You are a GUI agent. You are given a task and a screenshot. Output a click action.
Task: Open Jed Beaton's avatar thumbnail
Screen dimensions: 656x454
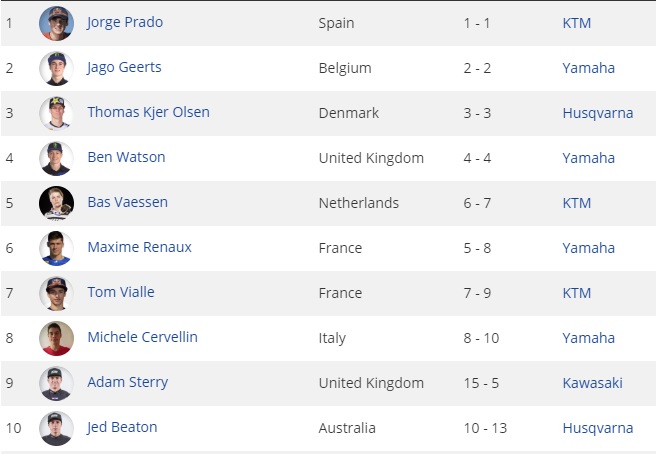click(56, 428)
